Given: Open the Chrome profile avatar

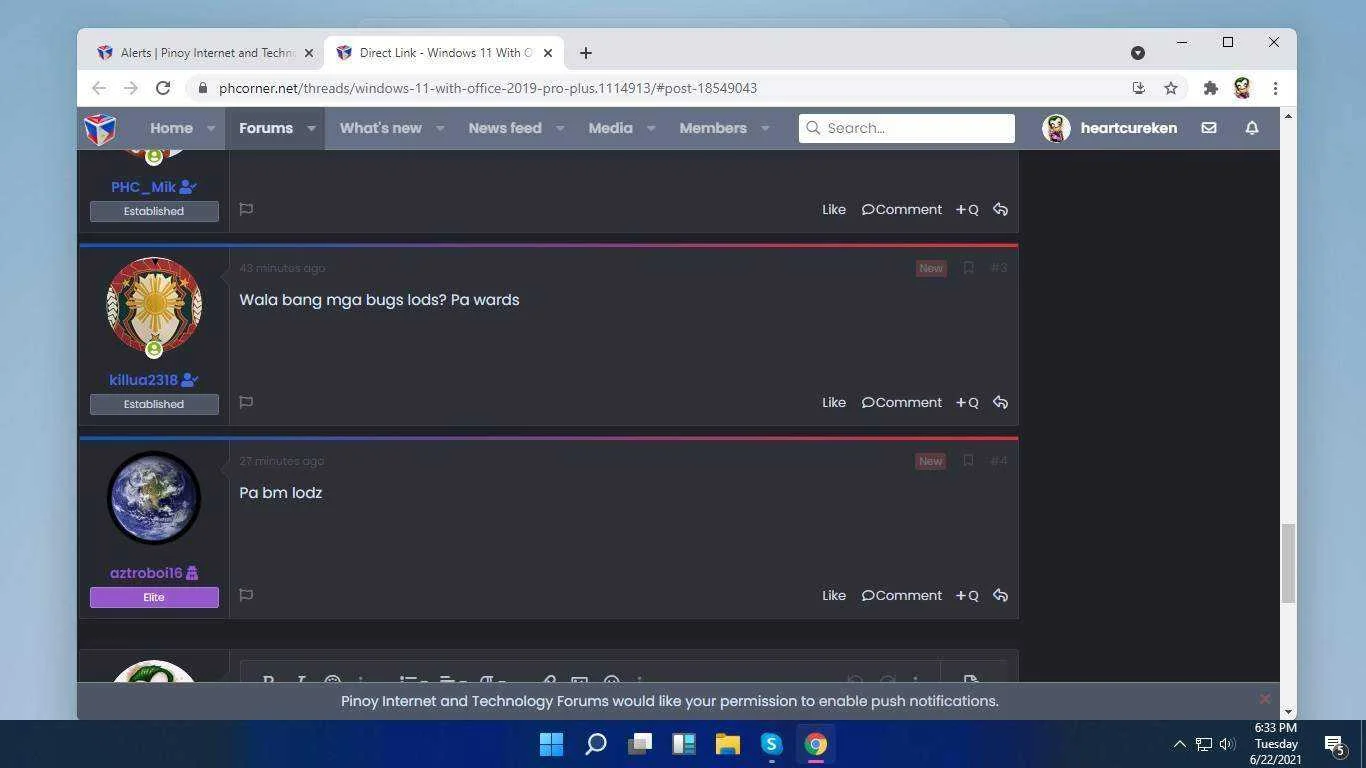Looking at the screenshot, I should [1242, 88].
